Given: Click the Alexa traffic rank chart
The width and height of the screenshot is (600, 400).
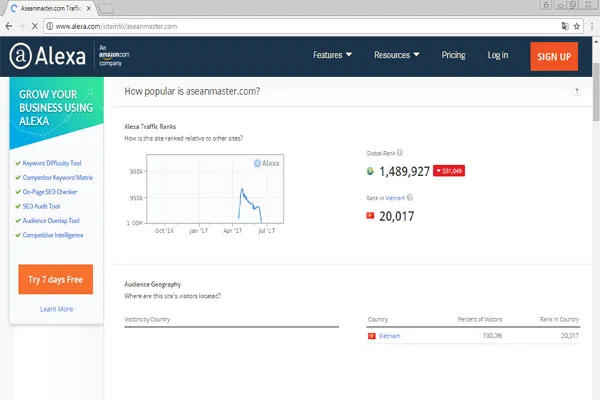Looking at the screenshot, I should [215, 189].
